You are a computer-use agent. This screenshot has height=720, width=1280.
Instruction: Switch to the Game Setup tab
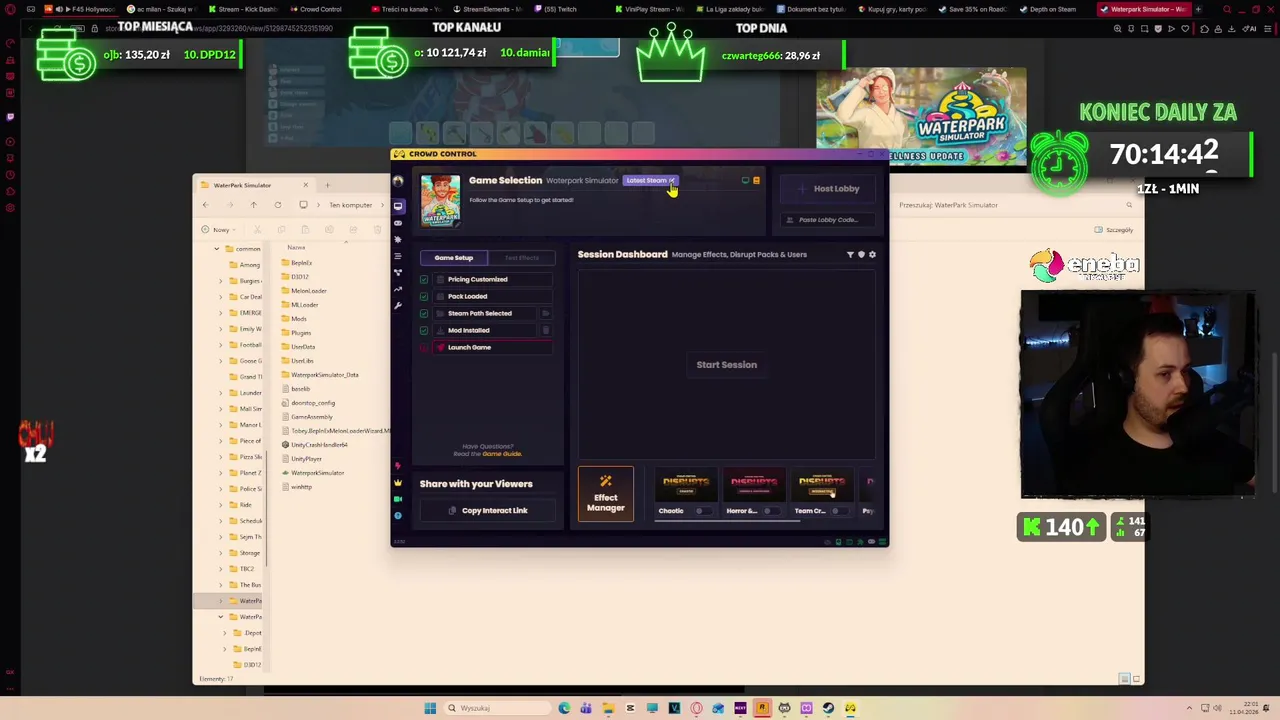point(453,258)
